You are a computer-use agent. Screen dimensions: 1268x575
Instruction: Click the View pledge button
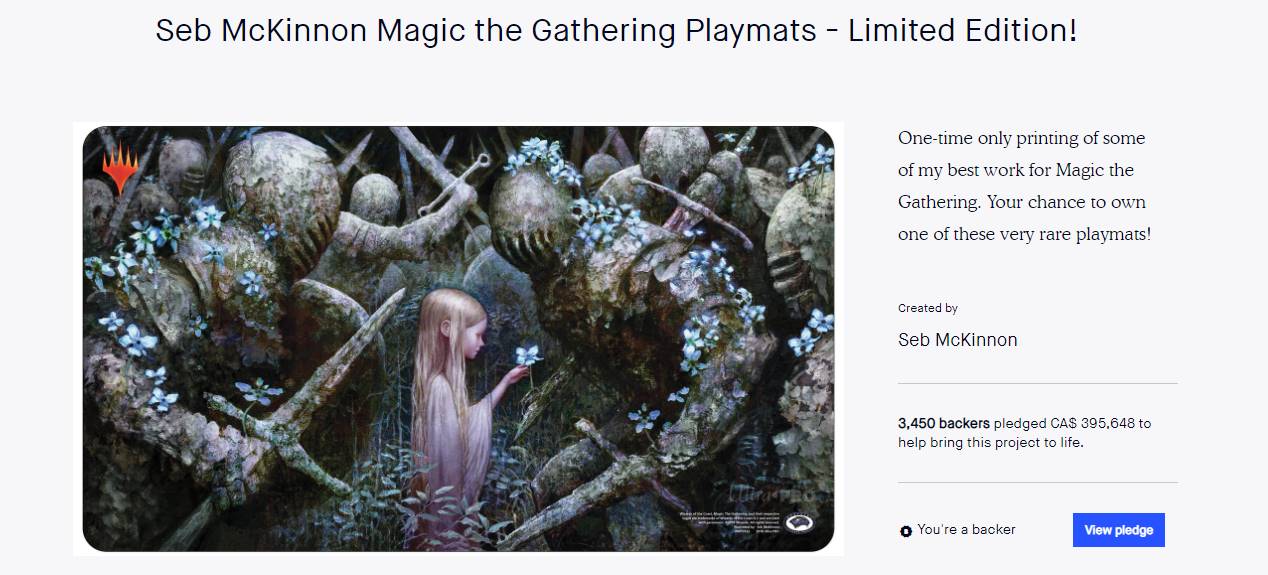[x=1118, y=530]
